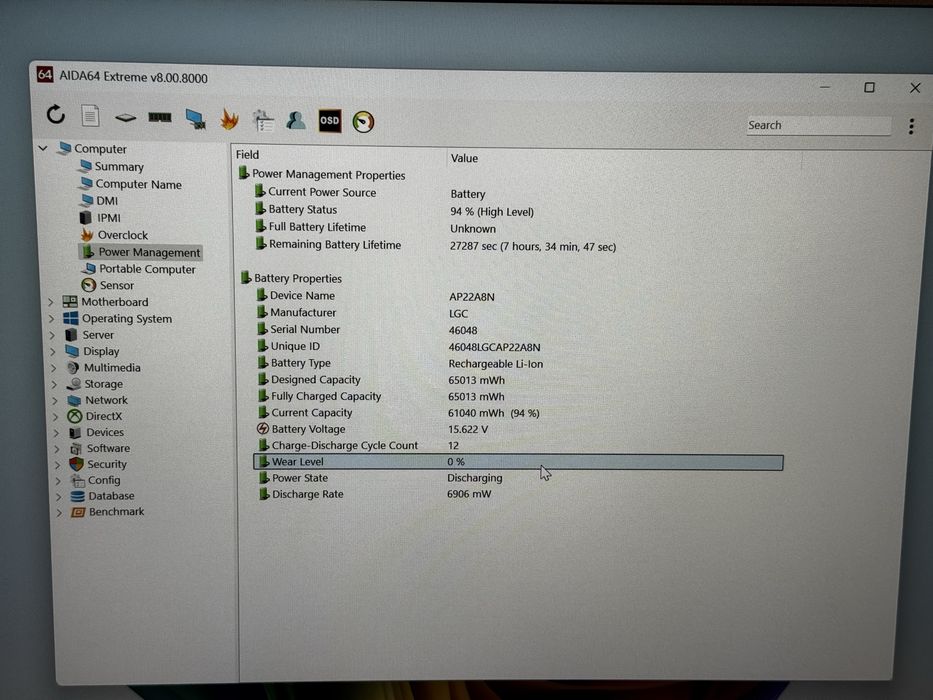Expand the Motherboard tree node
The height and width of the screenshot is (700, 933).
point(51,302)
